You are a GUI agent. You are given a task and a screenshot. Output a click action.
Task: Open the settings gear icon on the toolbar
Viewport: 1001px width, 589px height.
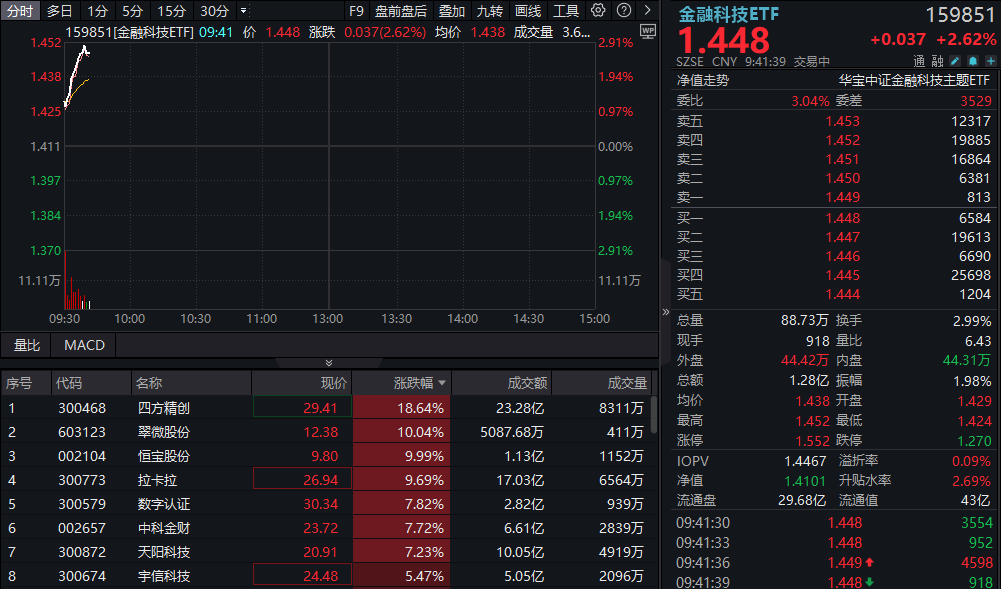[x=600, y=10]
